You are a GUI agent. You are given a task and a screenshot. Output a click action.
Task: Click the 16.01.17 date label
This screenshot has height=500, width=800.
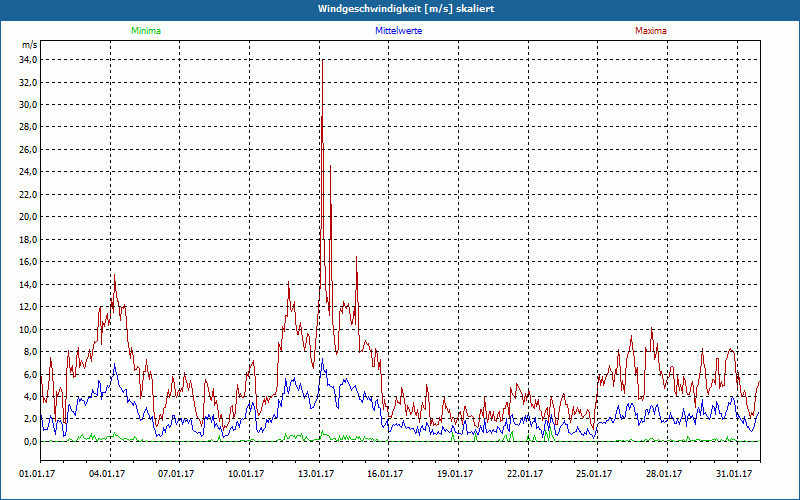(x=385, y=474)
